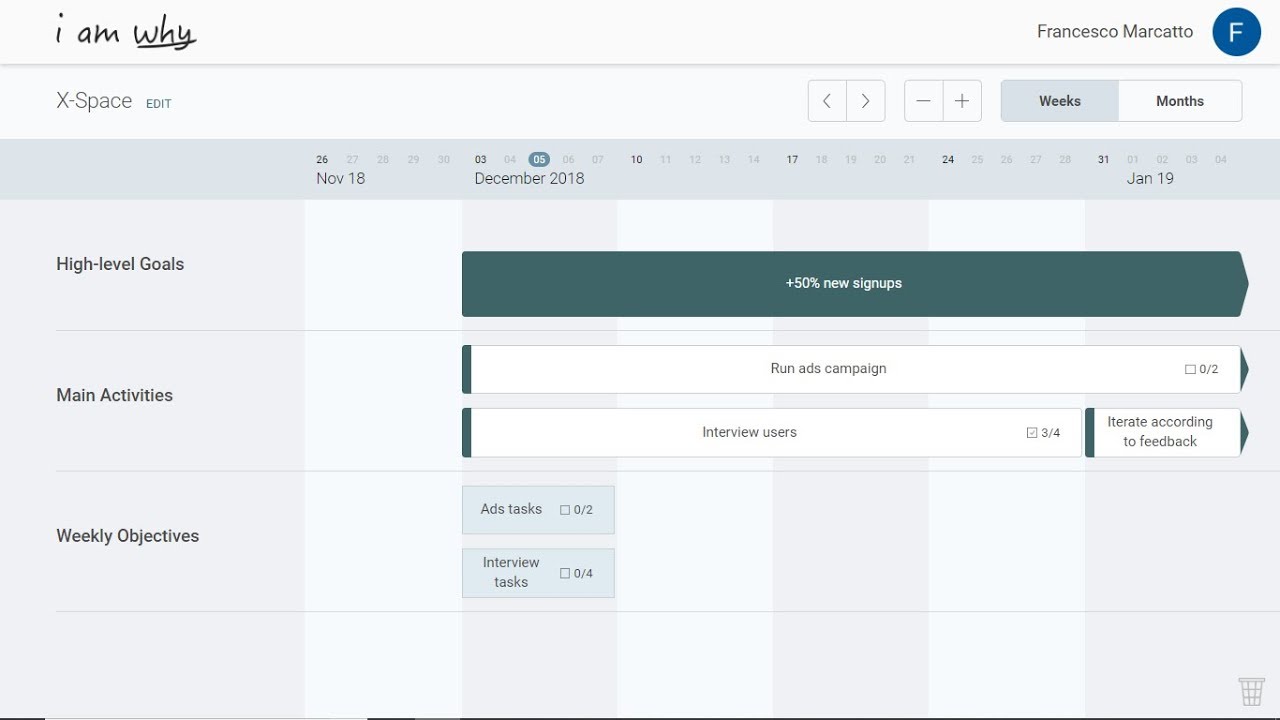Click the left handle of Interview users bar
This screenshot has height=720, width=1280.
(466, 433)
